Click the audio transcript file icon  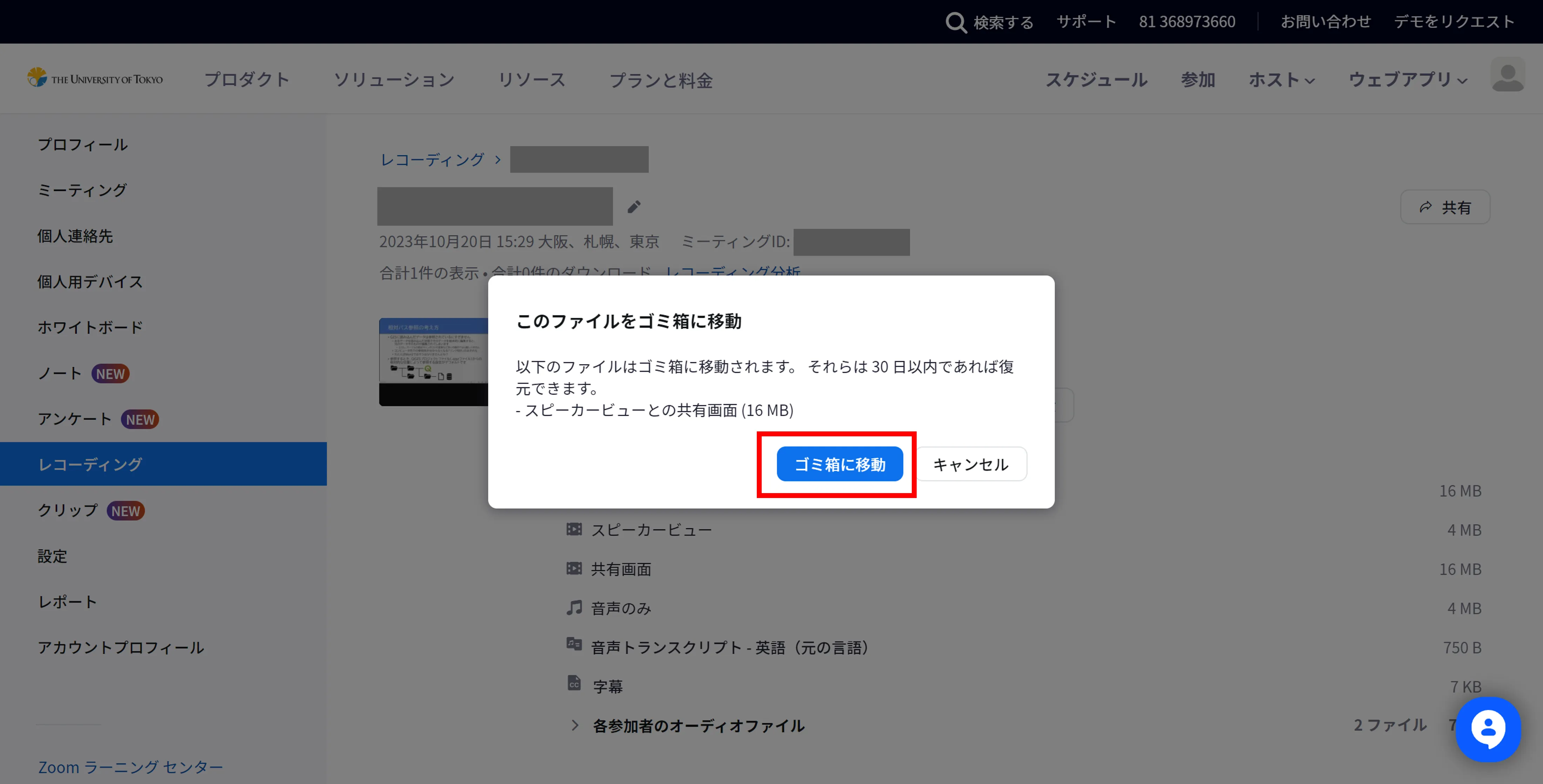point(574,645)
